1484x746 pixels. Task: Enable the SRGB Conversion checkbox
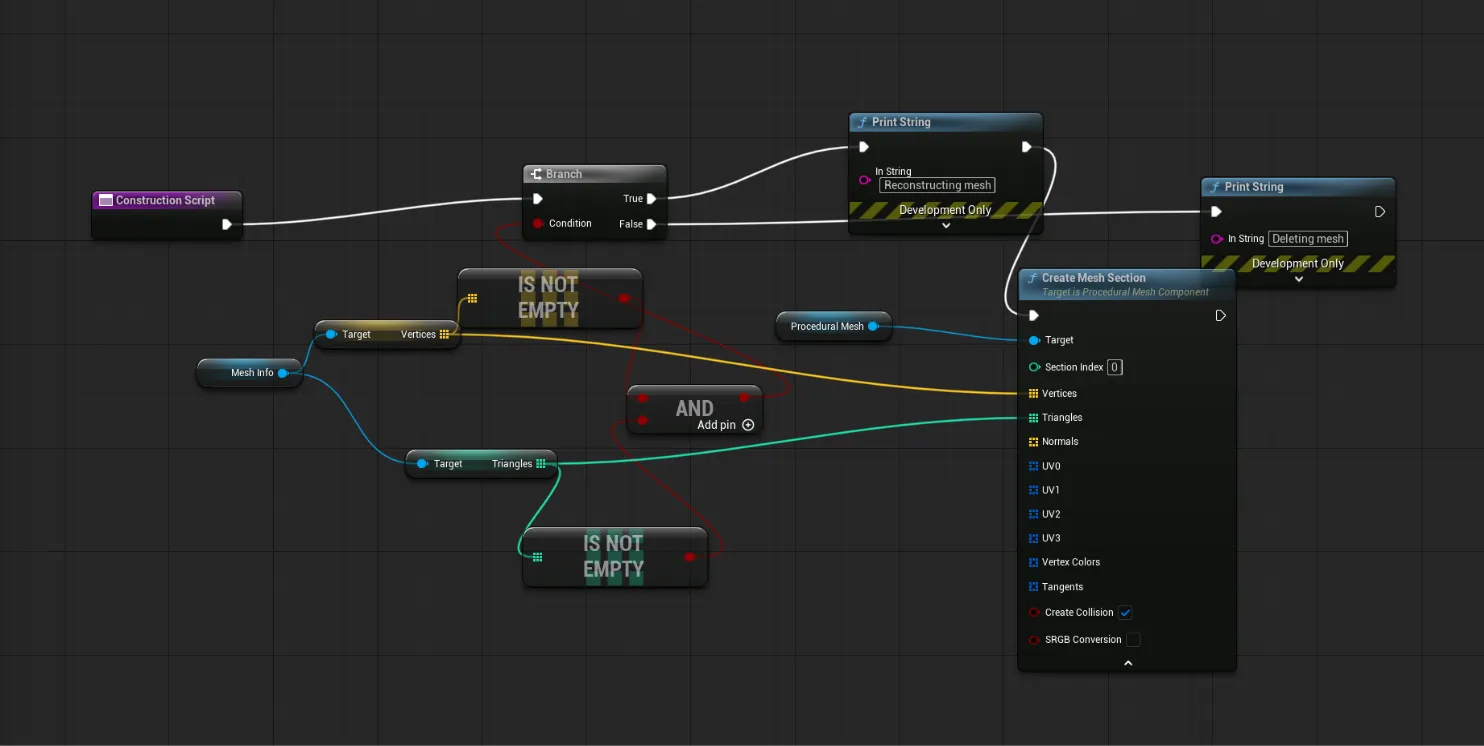click(1133, 639)
